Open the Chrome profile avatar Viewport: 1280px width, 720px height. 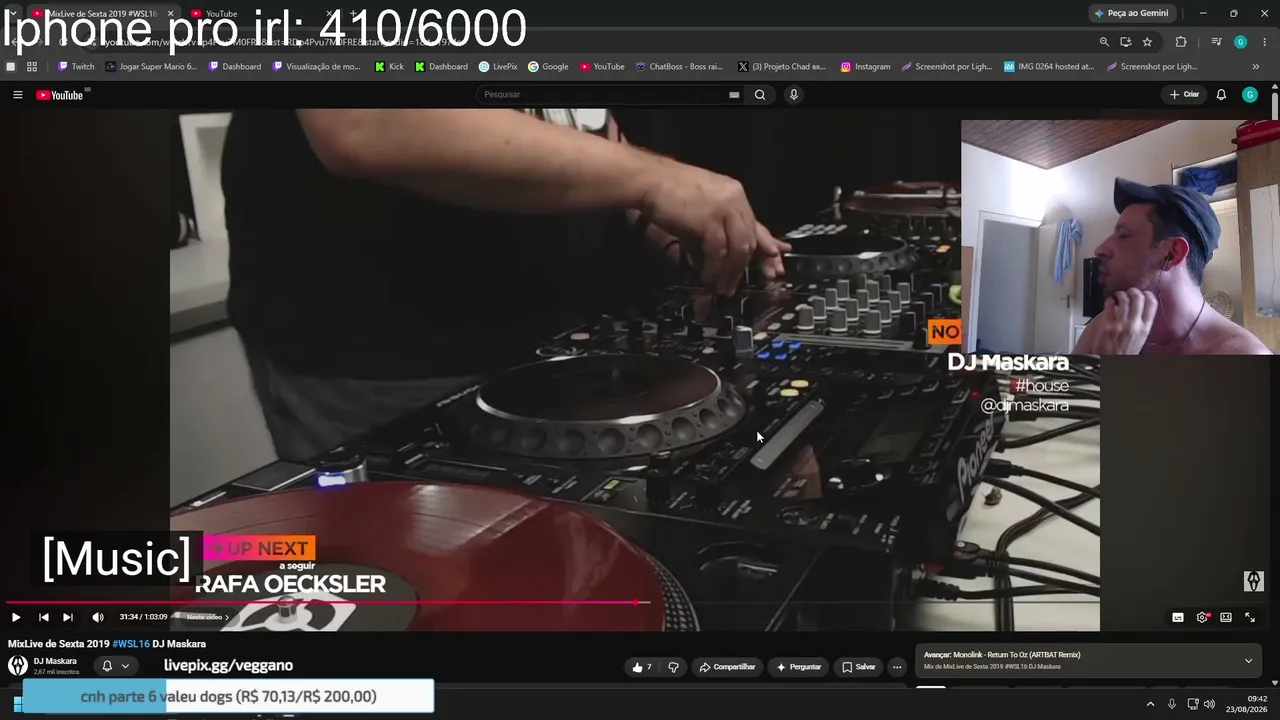coord(1241,42)
